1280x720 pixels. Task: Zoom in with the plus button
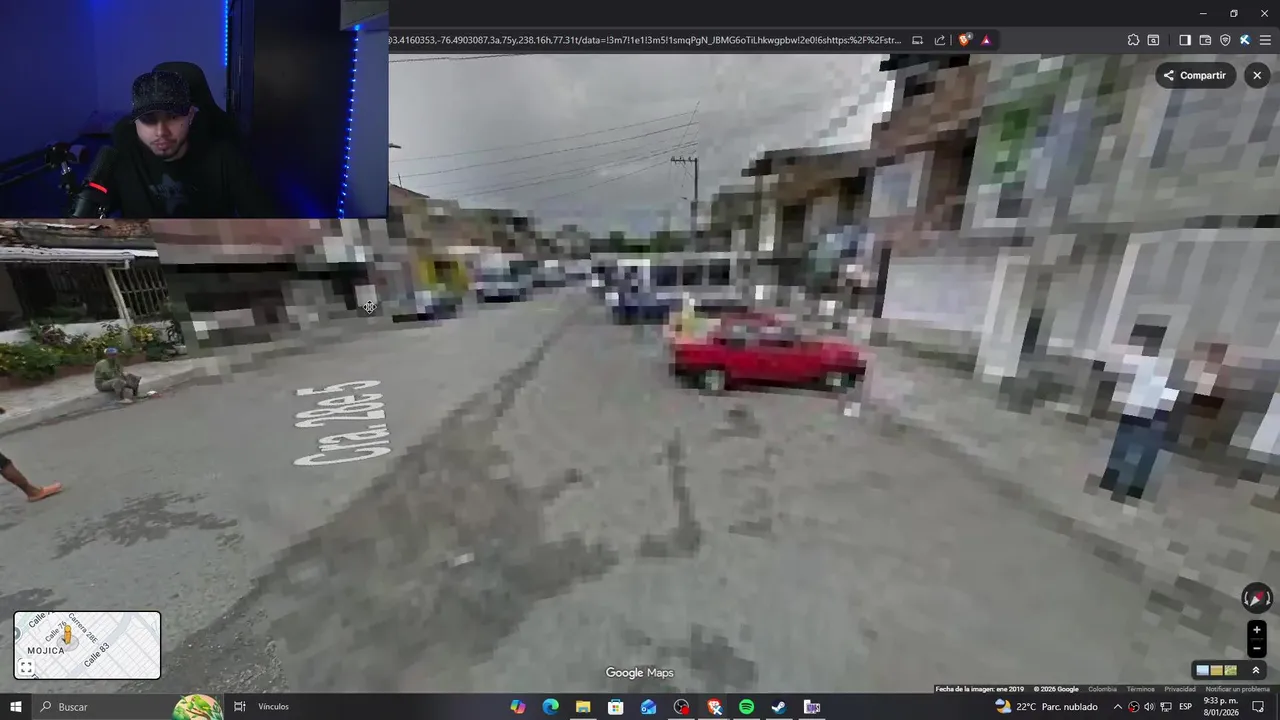click(1257, 630)
